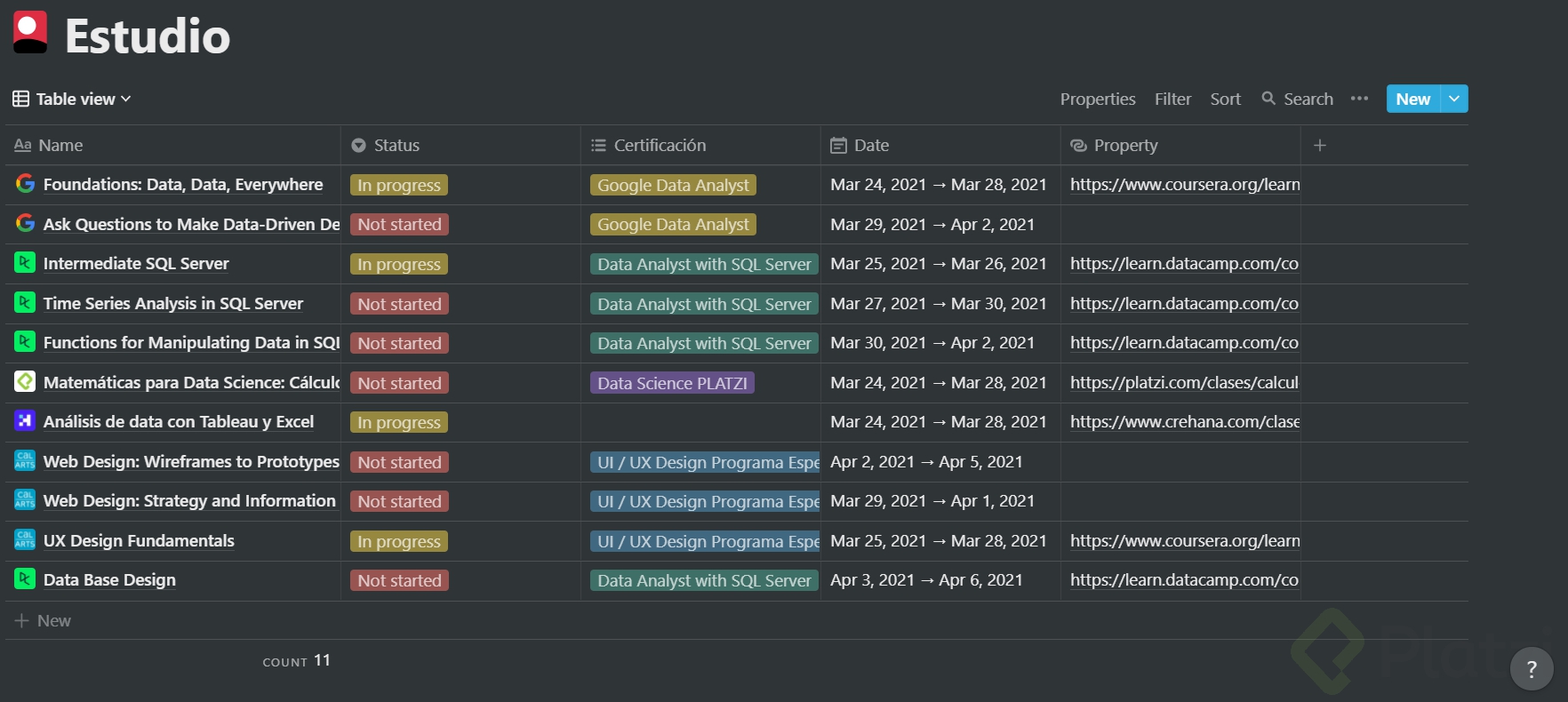Open the more options ellipsis menu
The image size is (1568, 702).
click(1359, 99)
